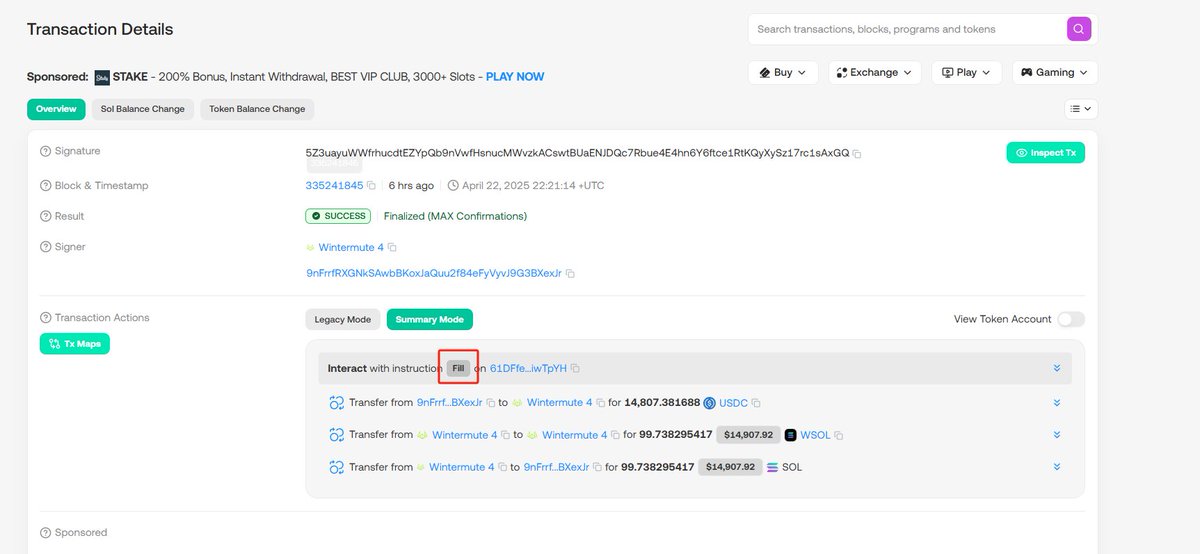The width and height of the screenshot is (1200, 554).
Task: Click the clock icon beside the timestamp
Action: (x=453, y=186)
